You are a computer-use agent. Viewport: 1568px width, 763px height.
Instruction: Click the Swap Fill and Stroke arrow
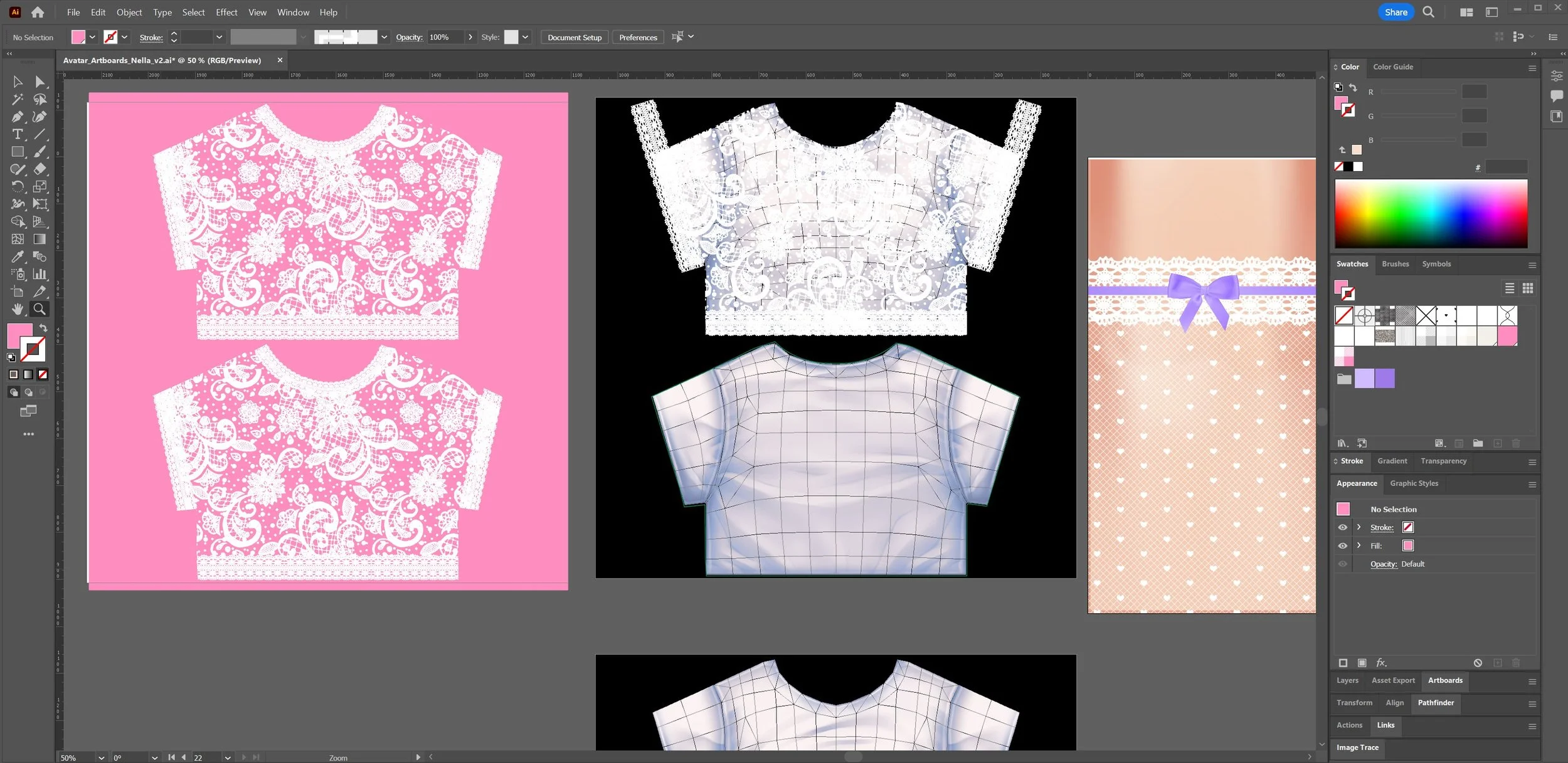point(43,328)
